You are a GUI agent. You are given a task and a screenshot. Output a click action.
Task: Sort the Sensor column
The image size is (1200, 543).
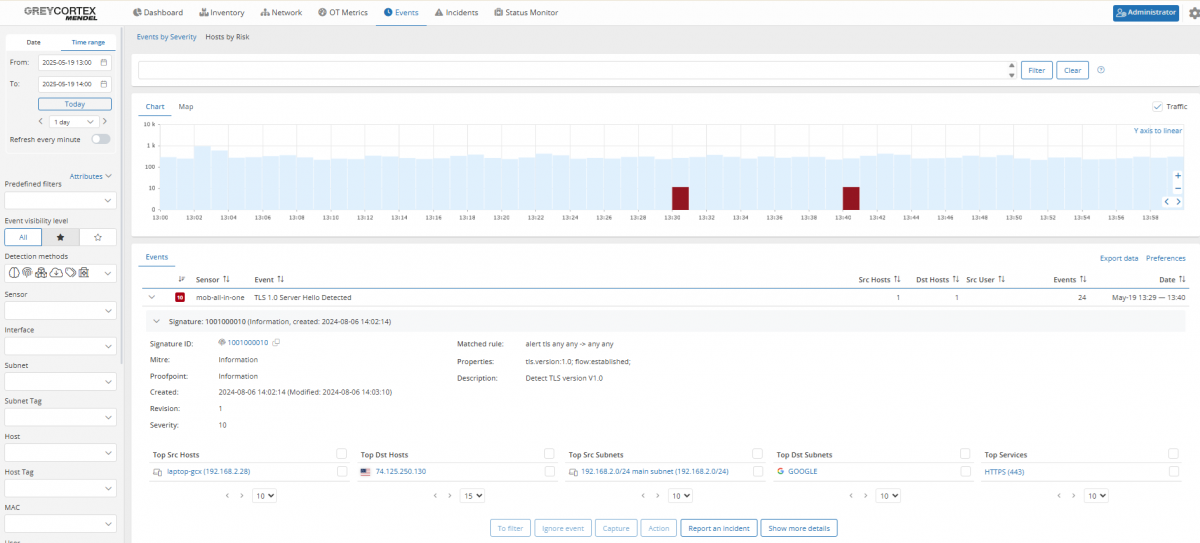pyautogui.click(x=226, y=280)
